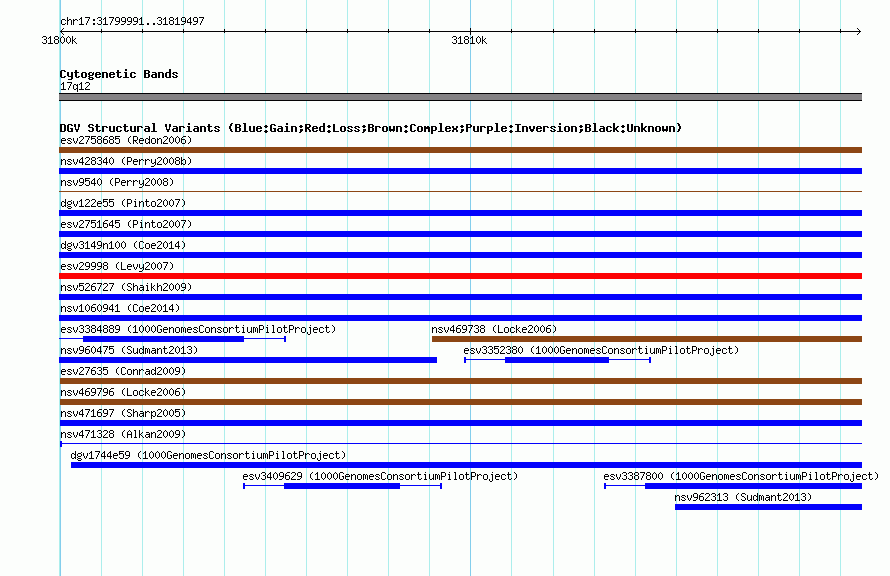The width and height of the screenshot is (890, 576).
Task: Click the esv2758685 (Redon2006) label
Action: (126, 140)
